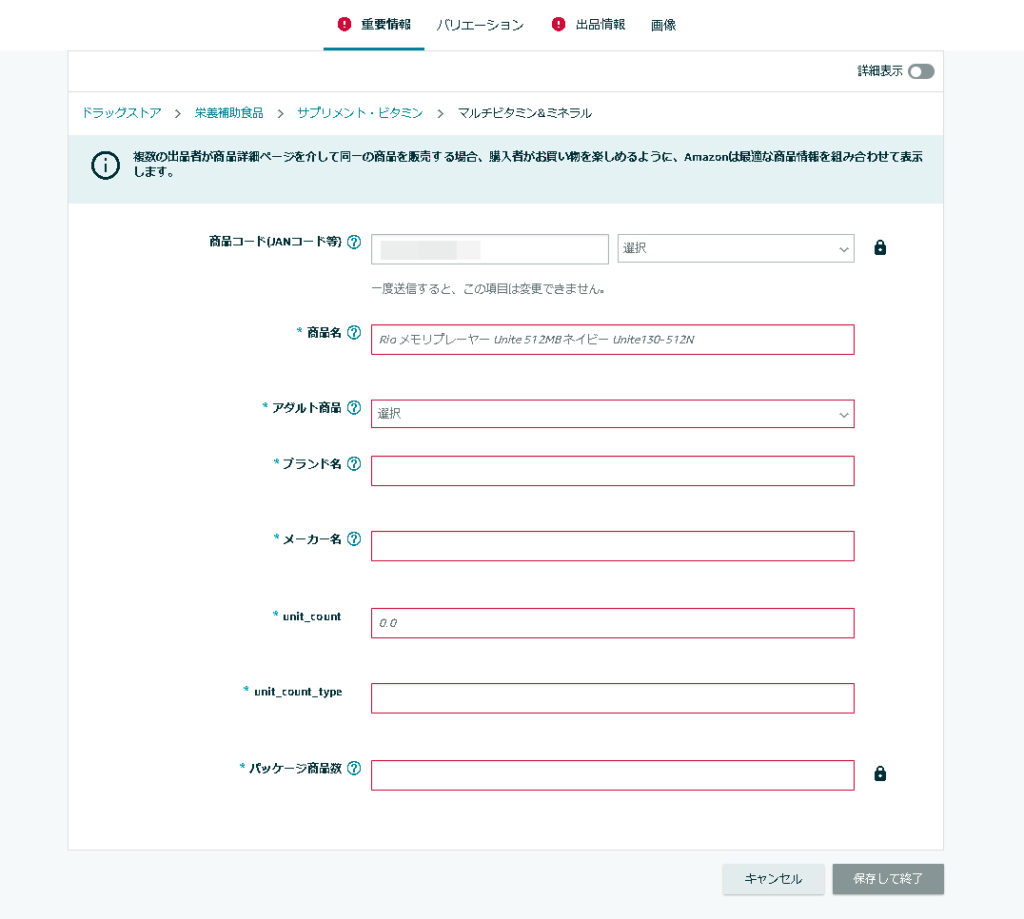Open the product code type 選択 dropdown
1024x919 pixels.
735,249
